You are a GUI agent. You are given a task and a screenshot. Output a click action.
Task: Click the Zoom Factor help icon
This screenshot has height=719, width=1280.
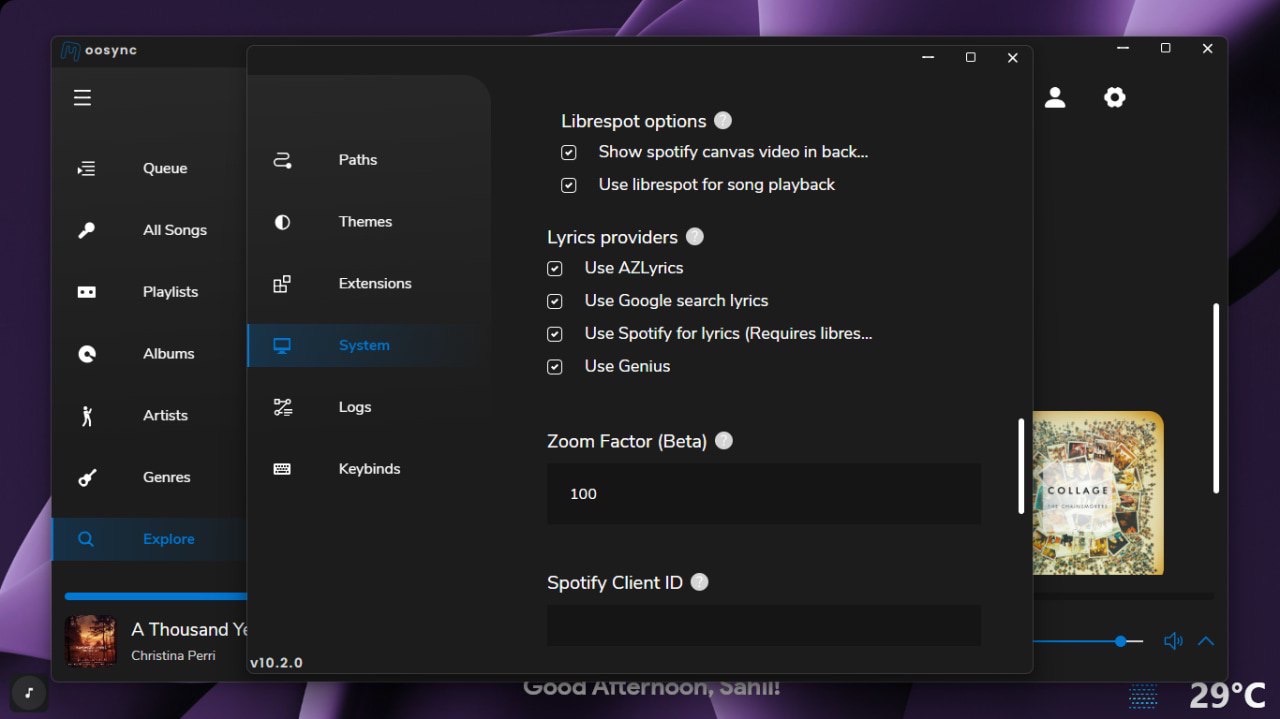click(724, 441)
